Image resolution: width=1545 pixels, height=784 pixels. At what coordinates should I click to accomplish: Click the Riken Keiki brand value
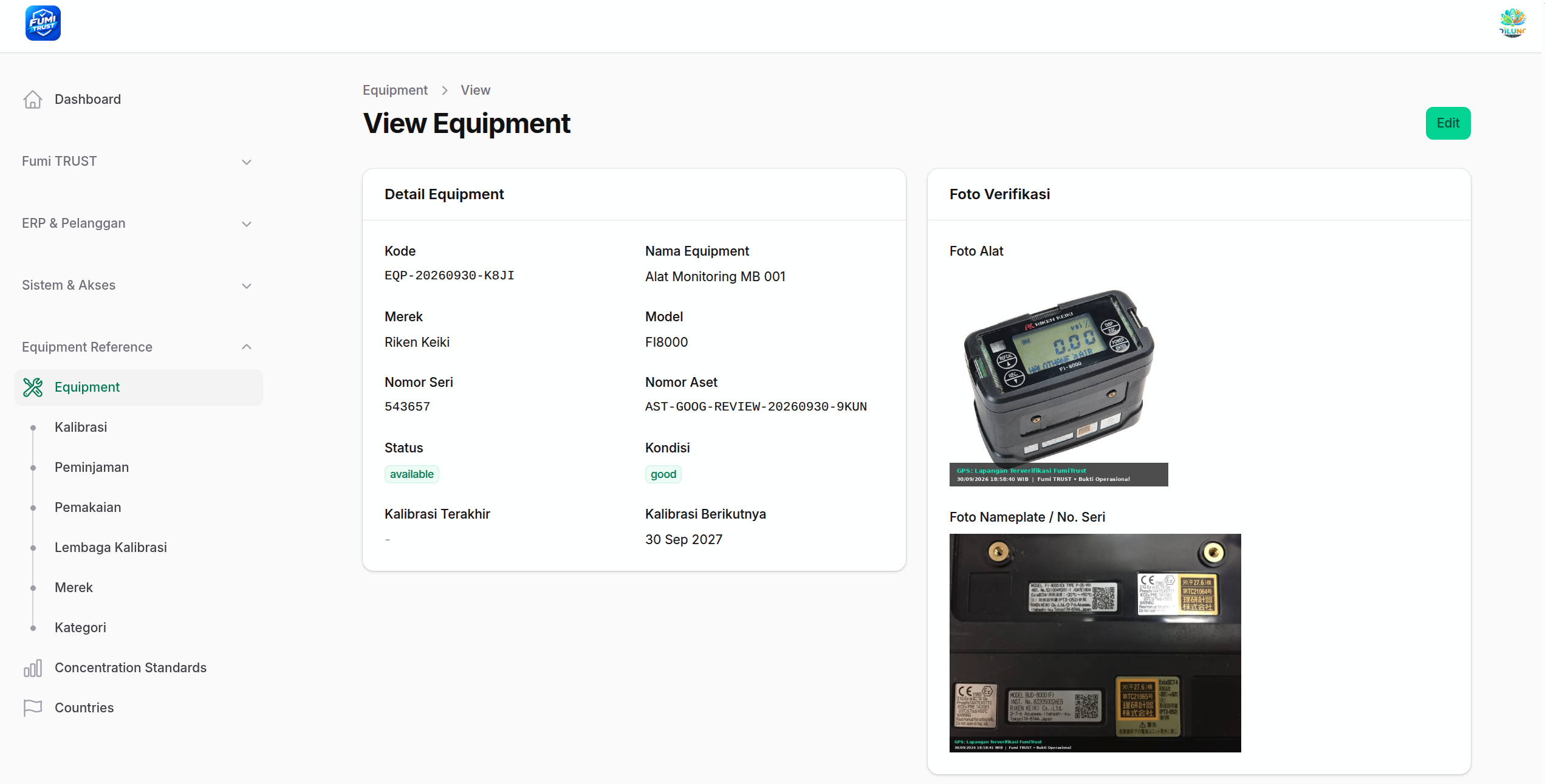coord(417,343)
